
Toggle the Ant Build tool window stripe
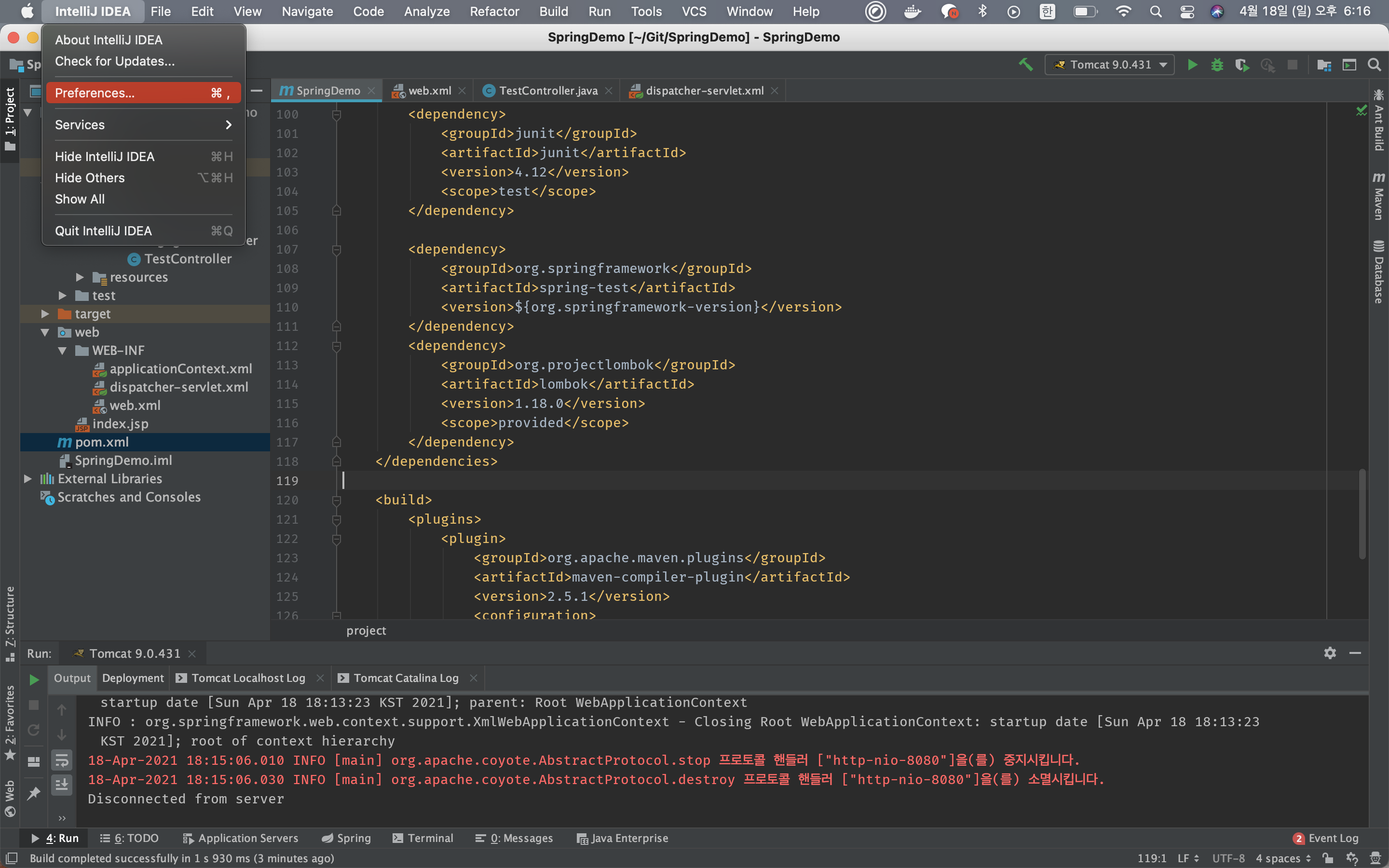tap(1378, 120)
